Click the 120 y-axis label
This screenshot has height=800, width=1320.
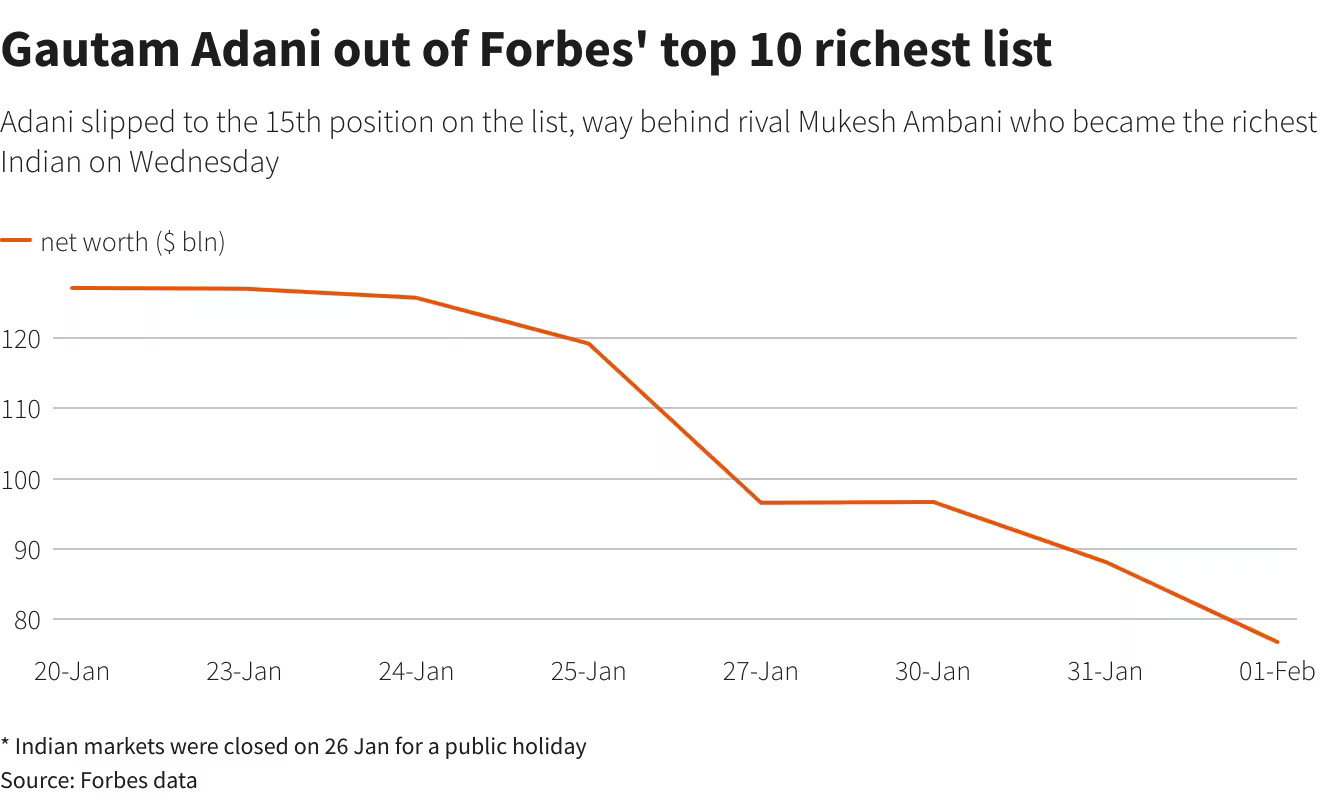pos(23,338)
